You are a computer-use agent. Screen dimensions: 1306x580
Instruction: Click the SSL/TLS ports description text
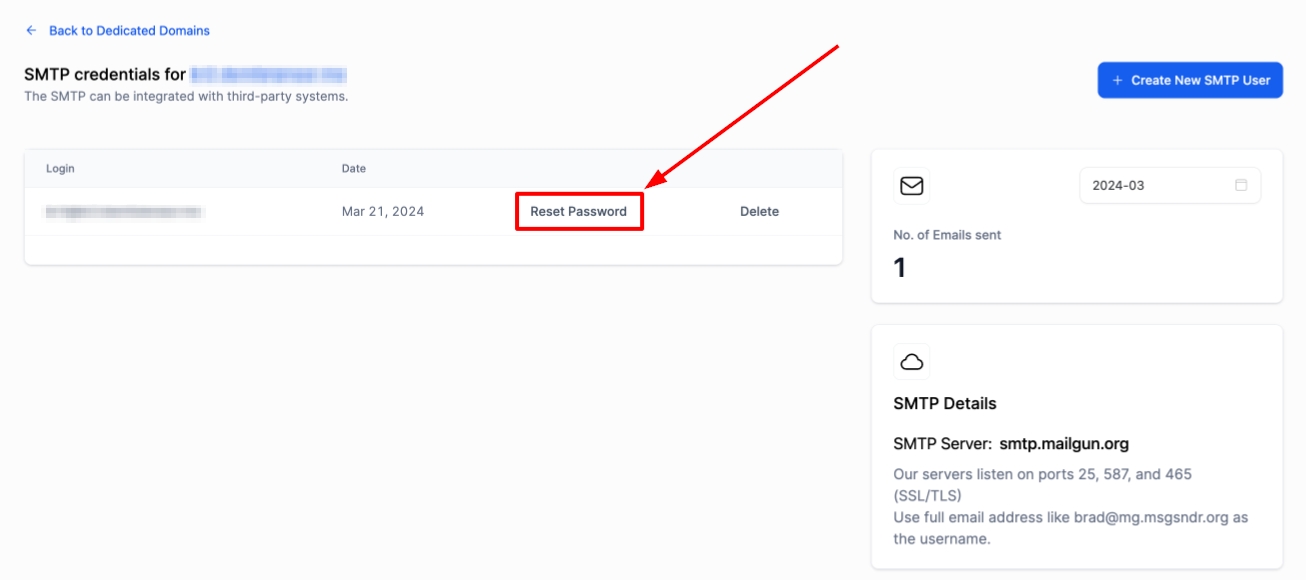pyautogui.click(x=1042, y=484)
